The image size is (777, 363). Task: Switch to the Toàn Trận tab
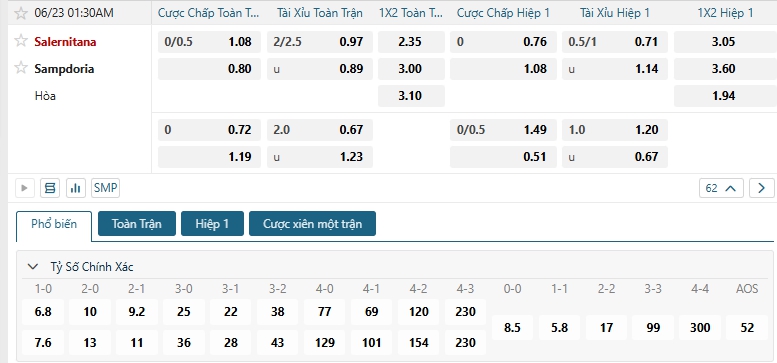click(137, 223)
